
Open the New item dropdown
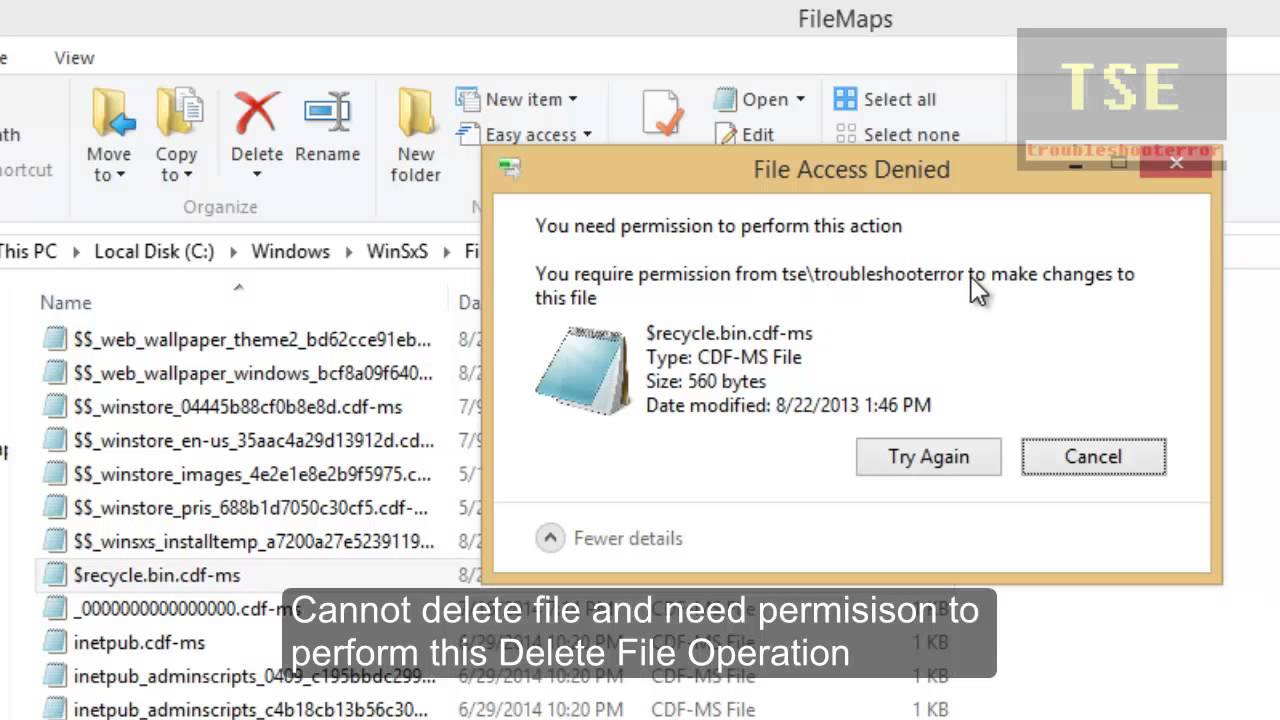573,99
